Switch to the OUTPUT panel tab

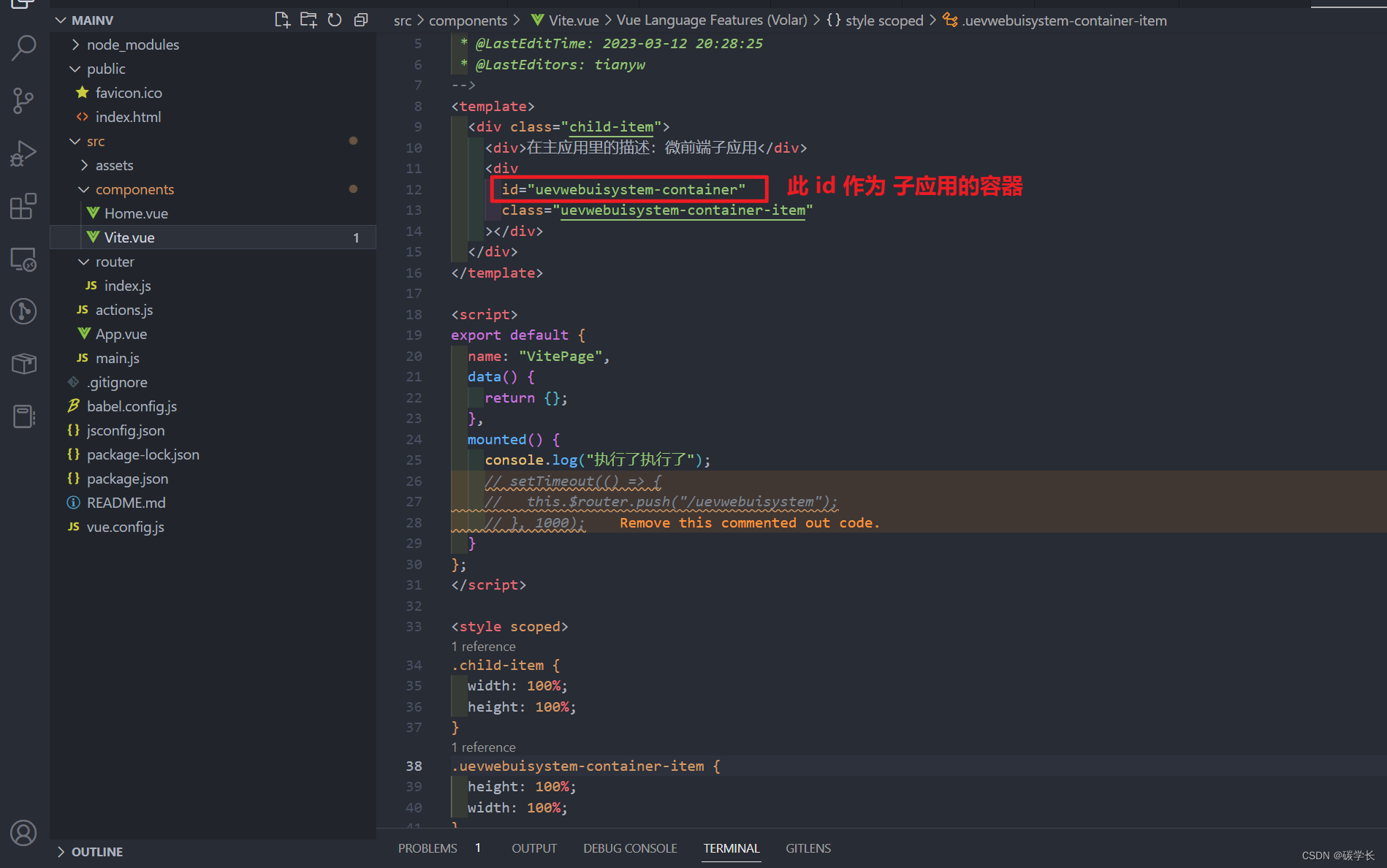tap(534, 848)
